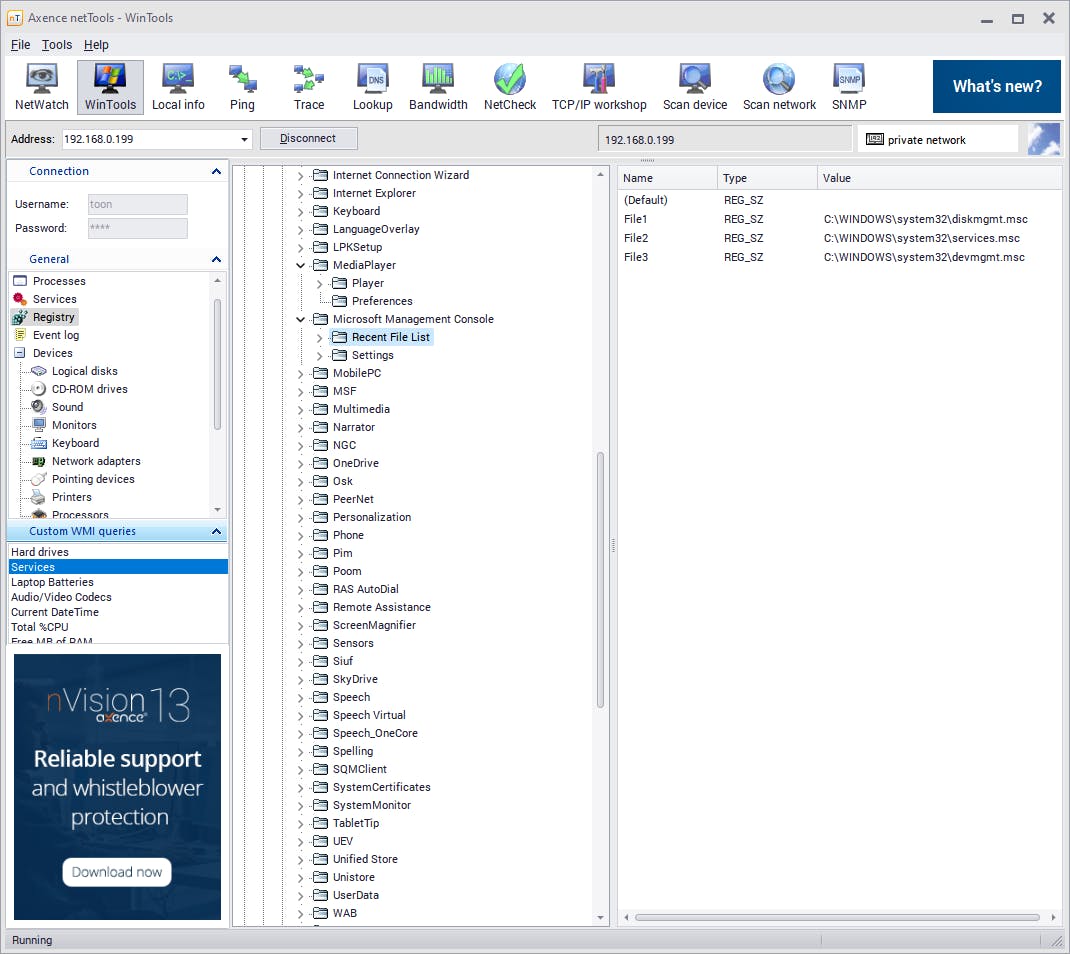This screenshot has width=1070, height=954.
Task: Select the File2 registry value
Action: 635,238
